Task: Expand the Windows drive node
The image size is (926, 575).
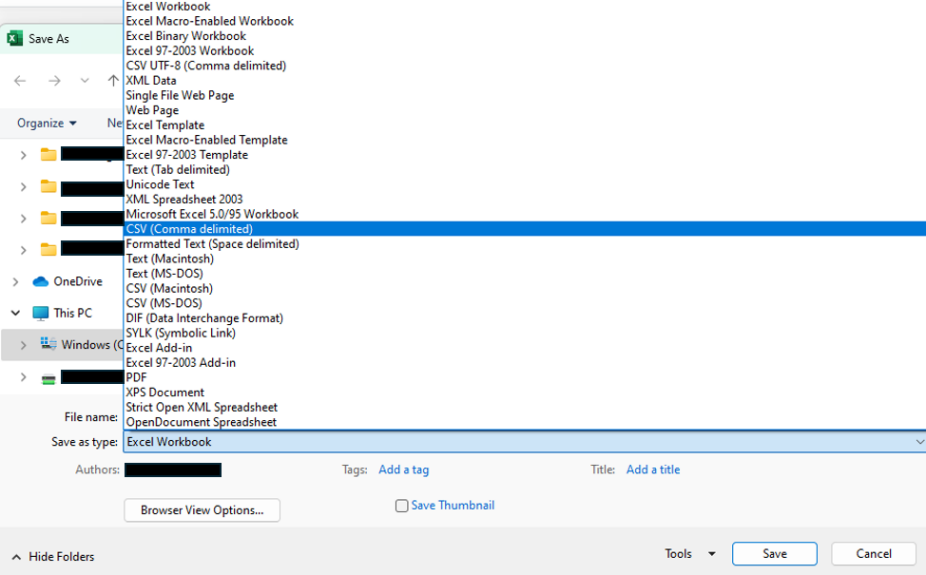Action: pos(23,345)
